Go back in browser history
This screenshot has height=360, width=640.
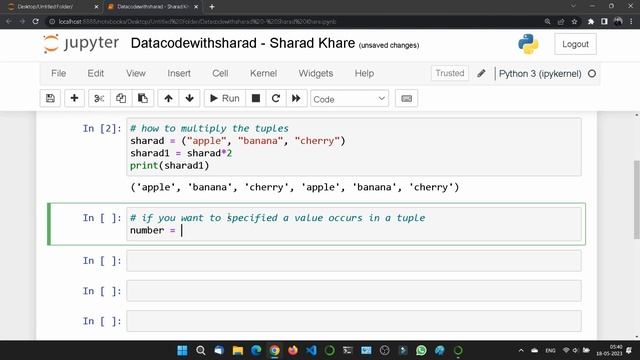point(9,21)
